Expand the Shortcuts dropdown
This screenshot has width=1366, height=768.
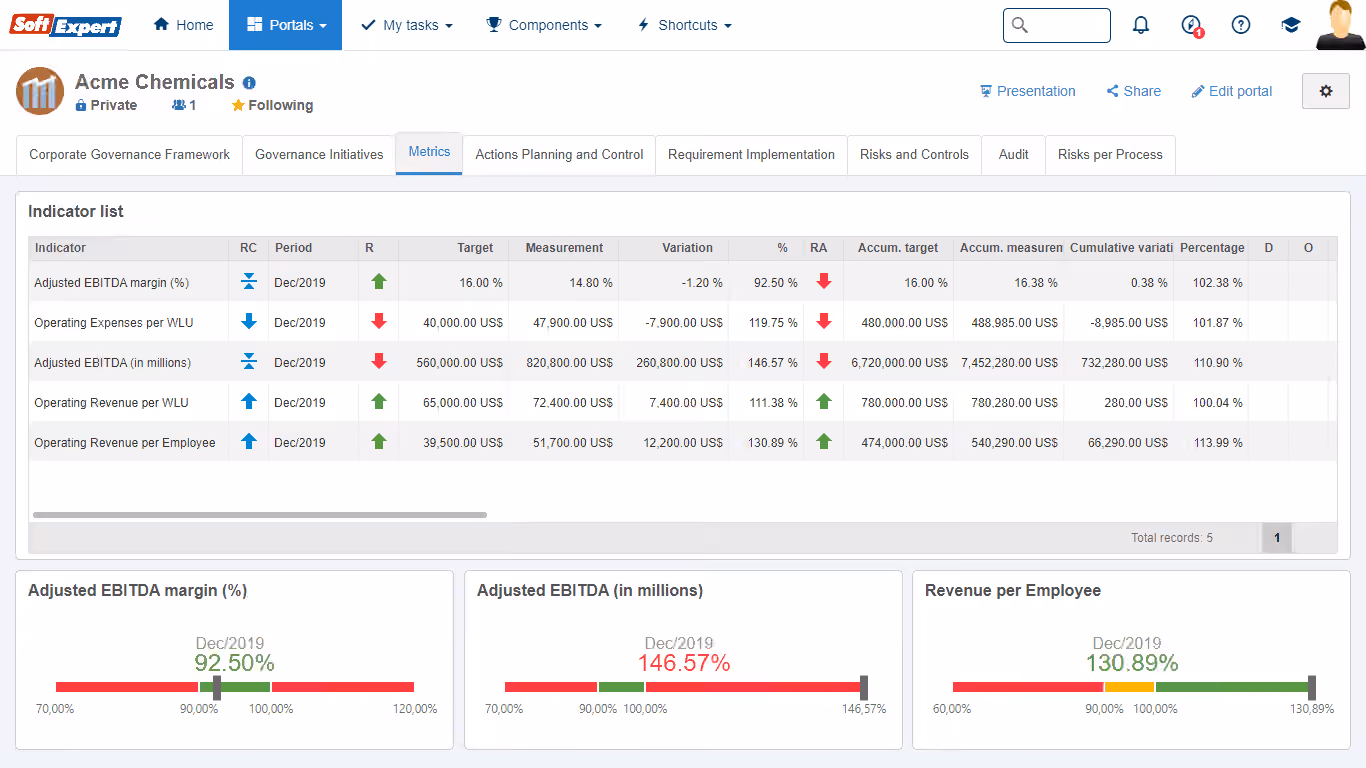coord(684,25)
